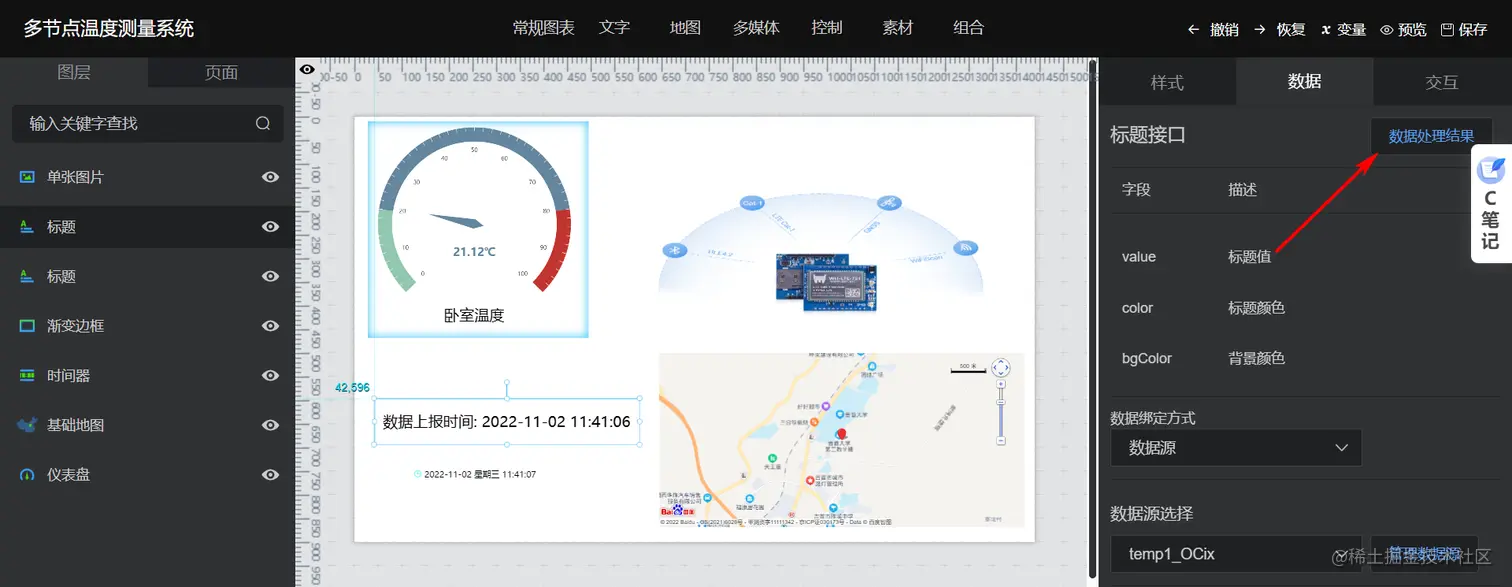Hide the 基础地图 layer
The width and height of the screenshot is (1512, 587).
point(270,425)
